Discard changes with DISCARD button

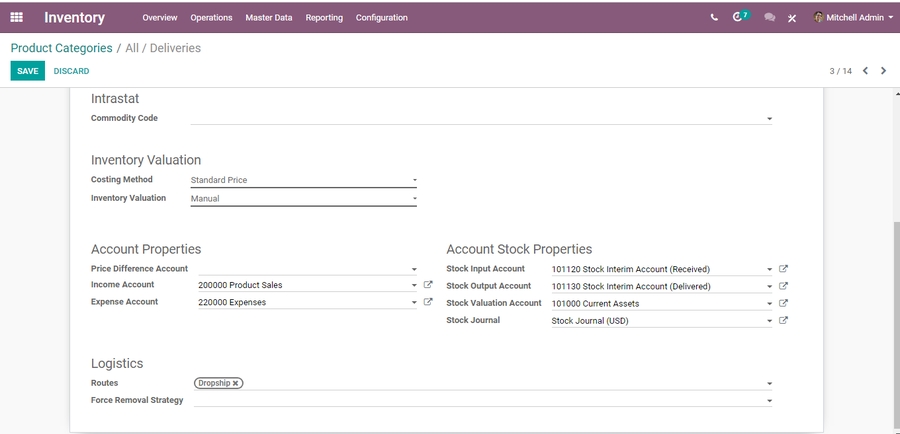pos(71,71)
